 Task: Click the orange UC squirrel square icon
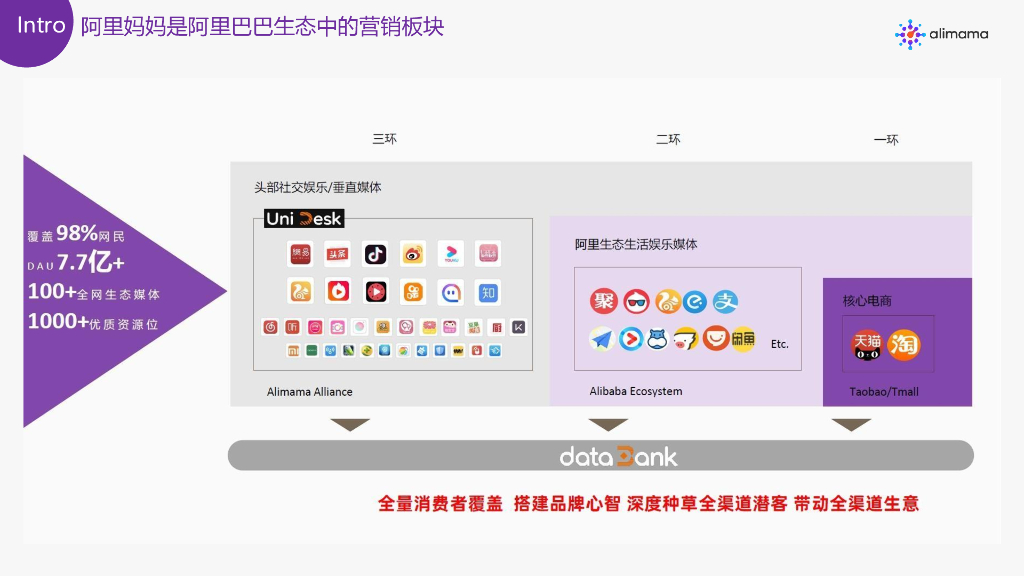coord(300,292)
